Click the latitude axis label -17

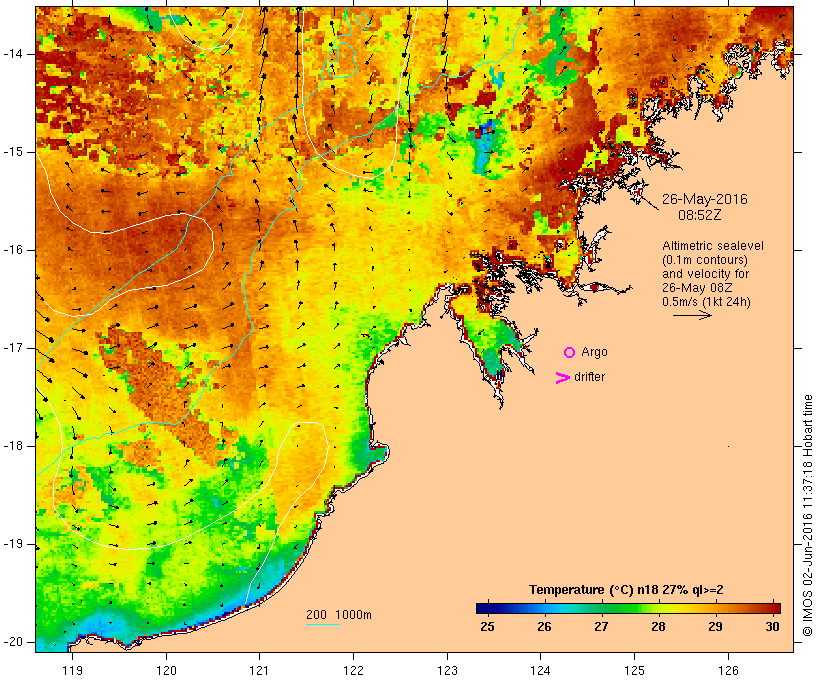13,348
